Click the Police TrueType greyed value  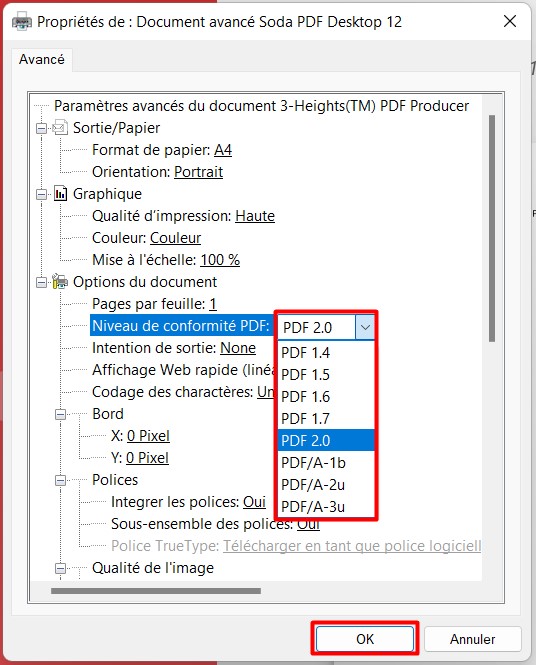[x=352, y=546]
